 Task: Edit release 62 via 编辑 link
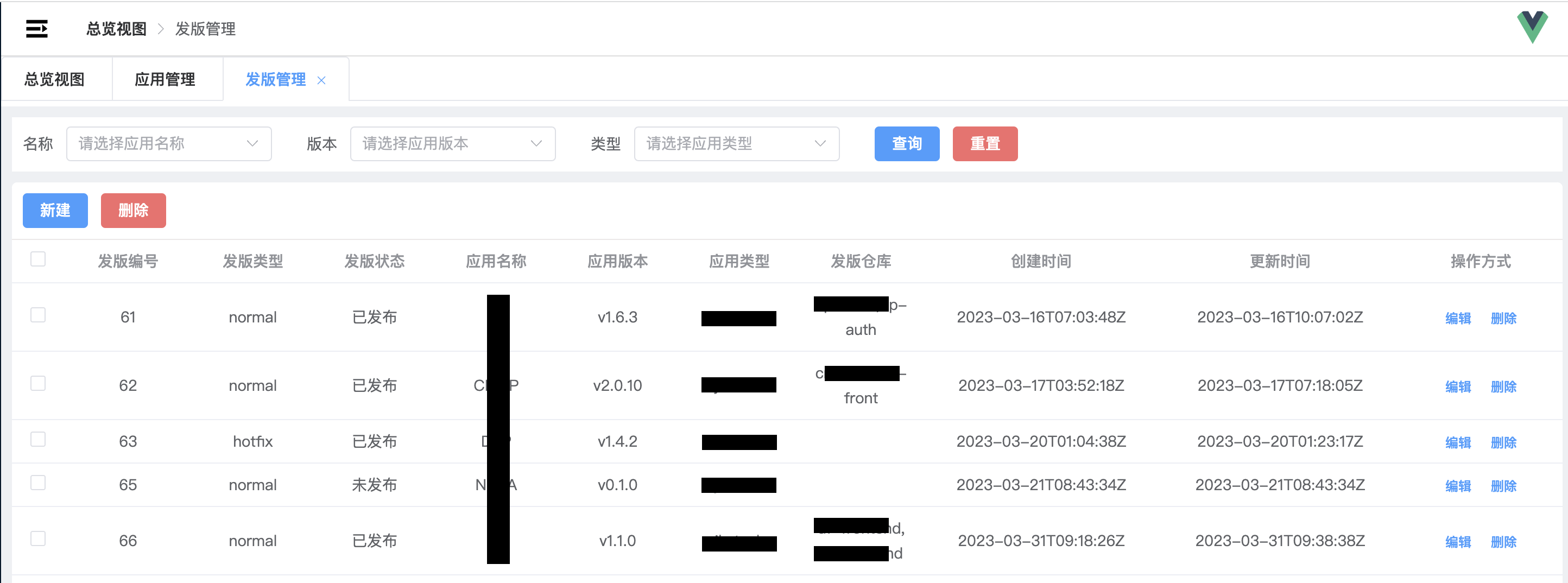1458,386
